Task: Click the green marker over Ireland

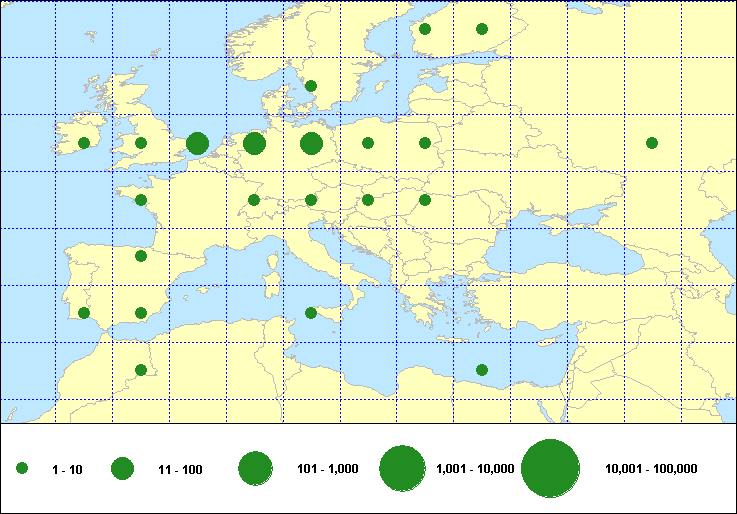Action: 84,143
